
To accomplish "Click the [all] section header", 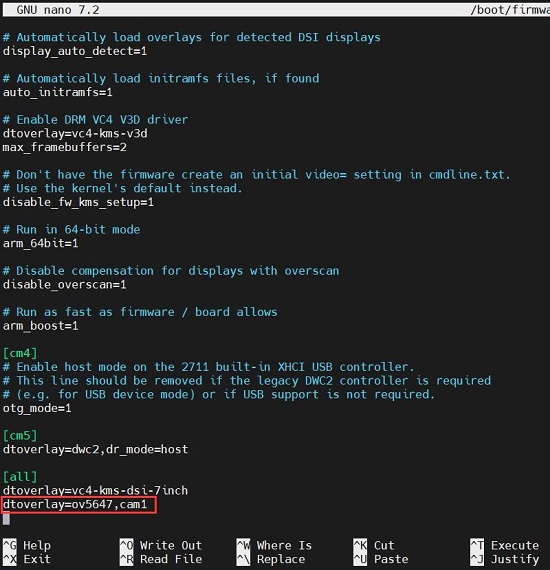I will pos(20,477).
